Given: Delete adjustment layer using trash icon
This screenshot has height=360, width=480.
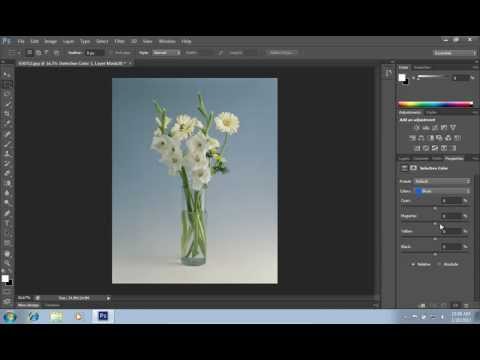Looking at the screenshot, I should pyautogui.click(x=466, y=305).
